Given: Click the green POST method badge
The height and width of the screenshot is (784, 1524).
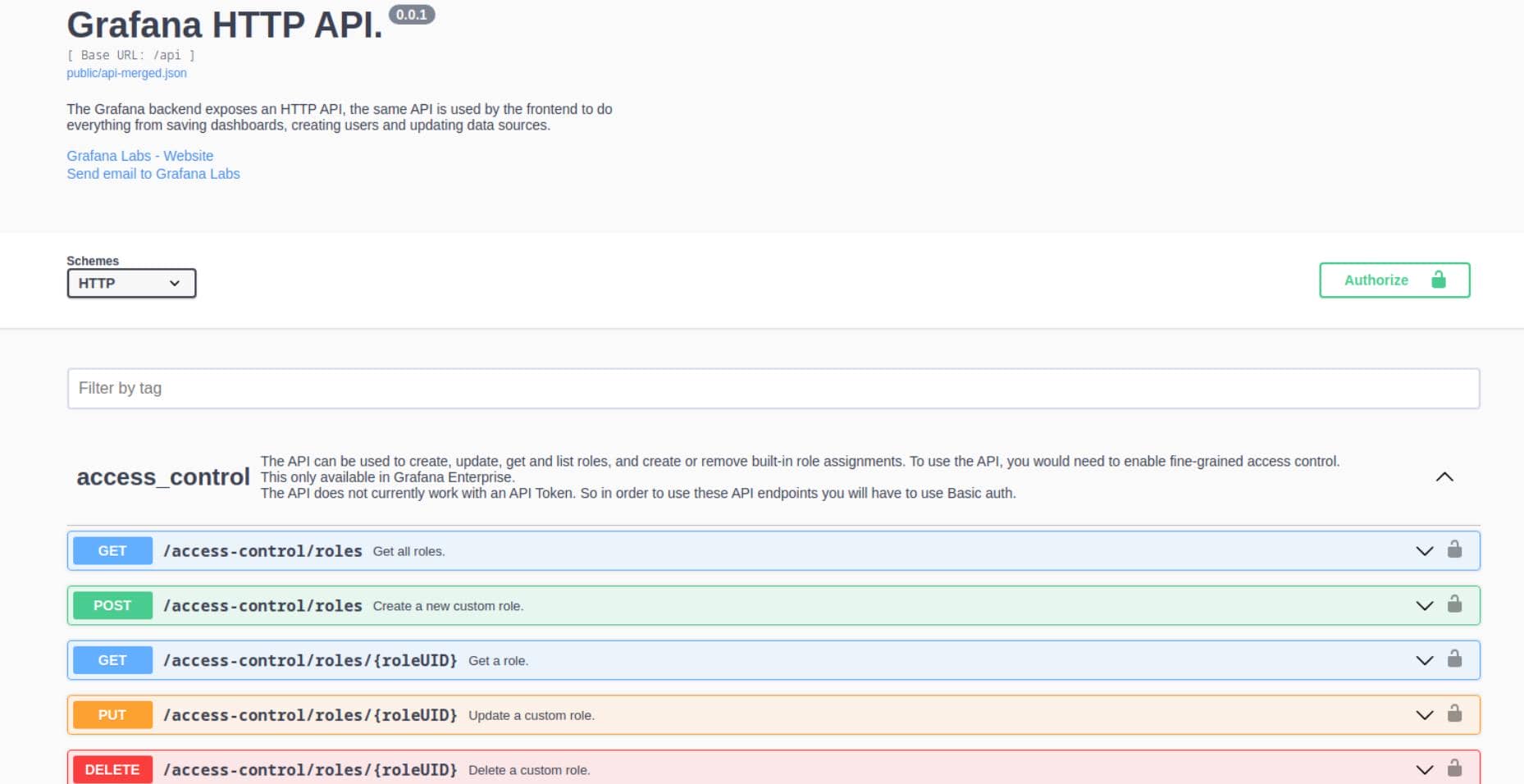Looking at the screenshot, I should click(112, 606).
